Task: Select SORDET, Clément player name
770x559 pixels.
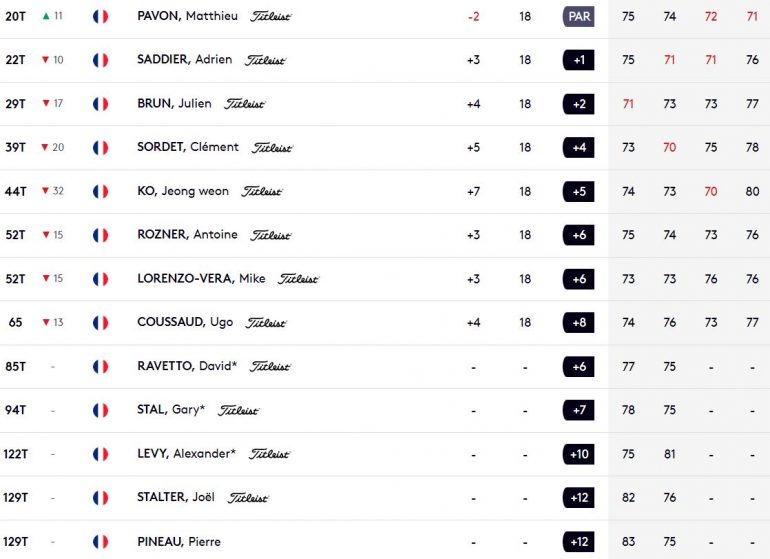Action: tap(188, 147)
